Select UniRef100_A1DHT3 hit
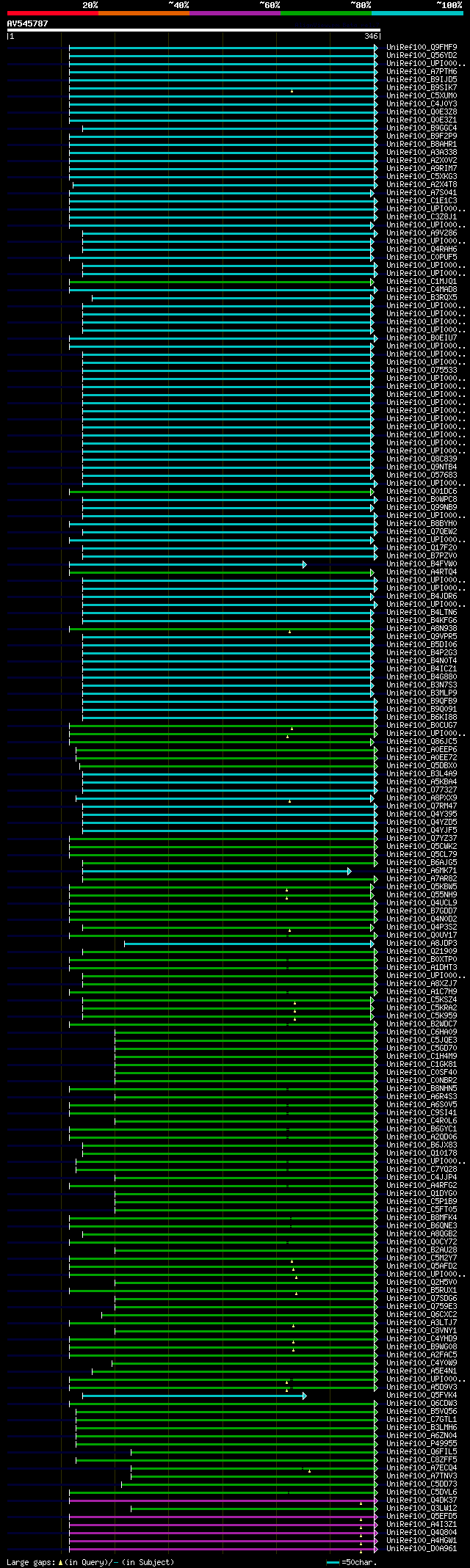The image size is (470, 1568). pyautogui.click(x=422, y=967)
